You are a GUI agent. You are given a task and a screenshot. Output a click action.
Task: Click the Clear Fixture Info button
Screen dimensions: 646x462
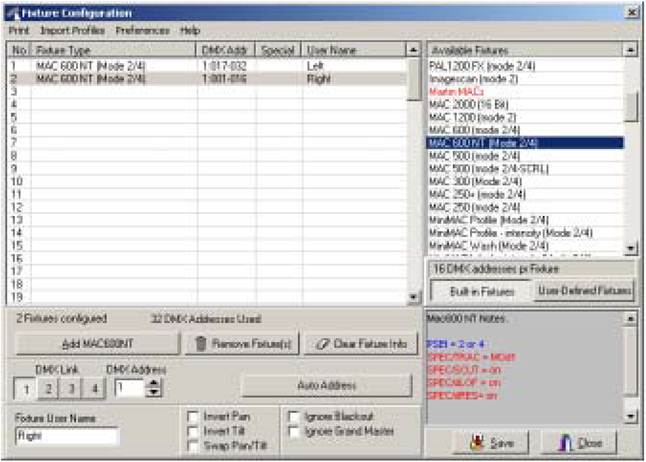[x=361, y=344]
